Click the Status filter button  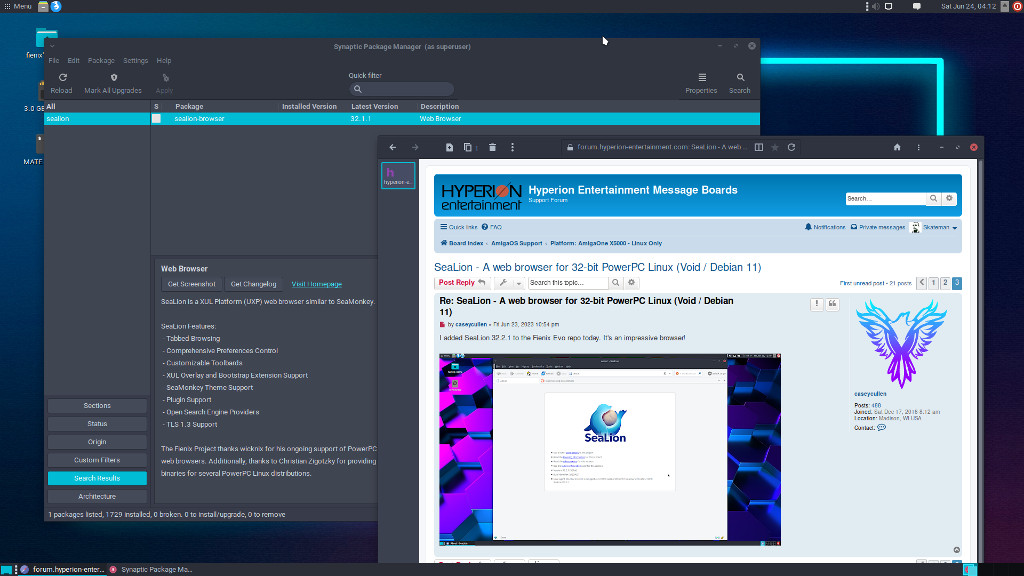click(x=97, y=424)
